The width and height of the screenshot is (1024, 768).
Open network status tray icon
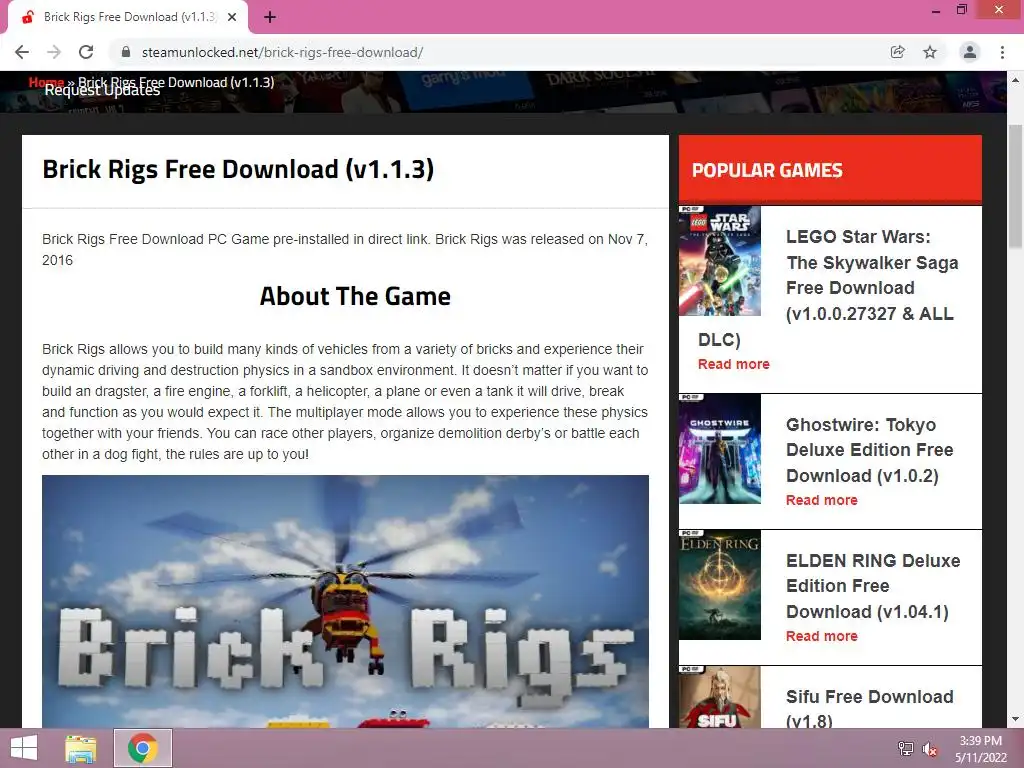coord(906,748)
